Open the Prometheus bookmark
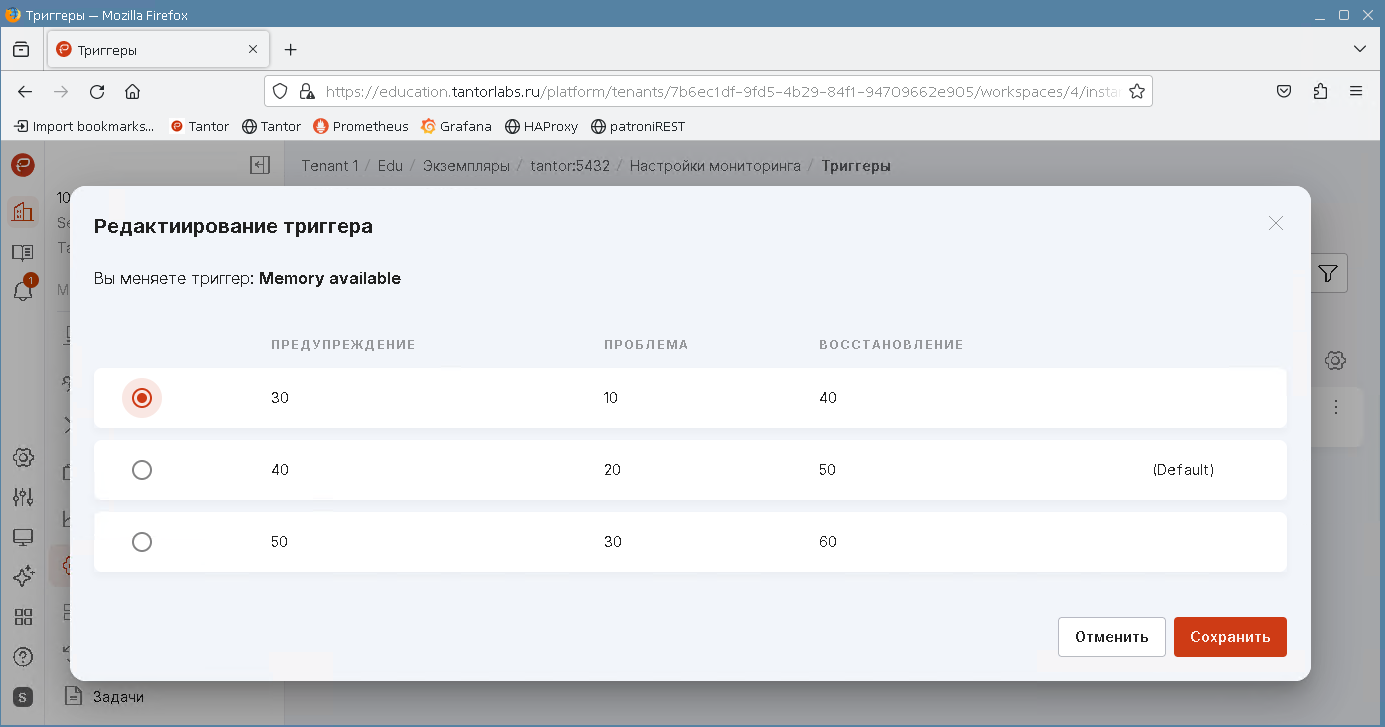This screenshot has width=1385, height=727. 361,126
